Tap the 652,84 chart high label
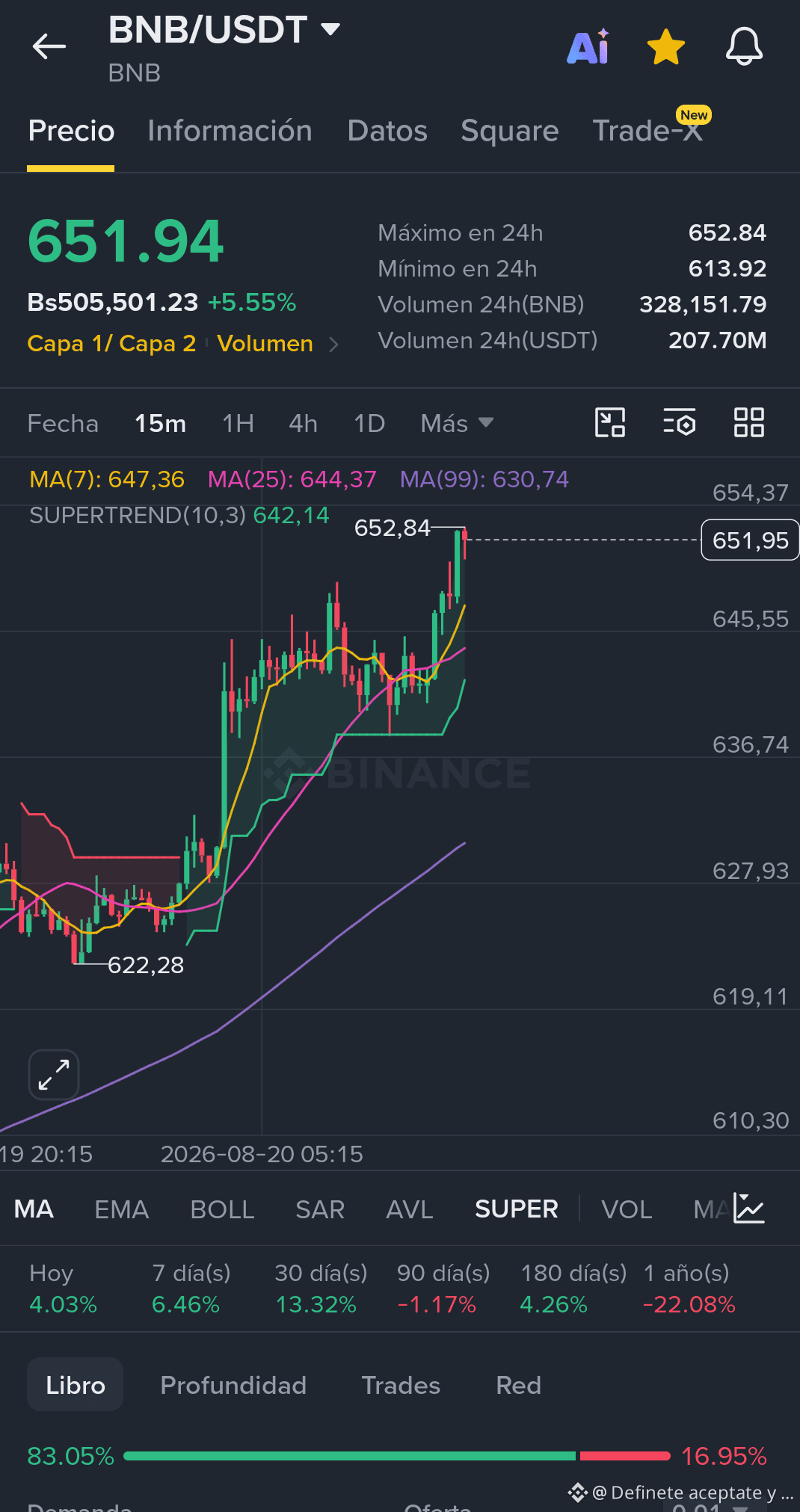The height and width of the screenshot is (1512, 800). click(x=392, y=528)
